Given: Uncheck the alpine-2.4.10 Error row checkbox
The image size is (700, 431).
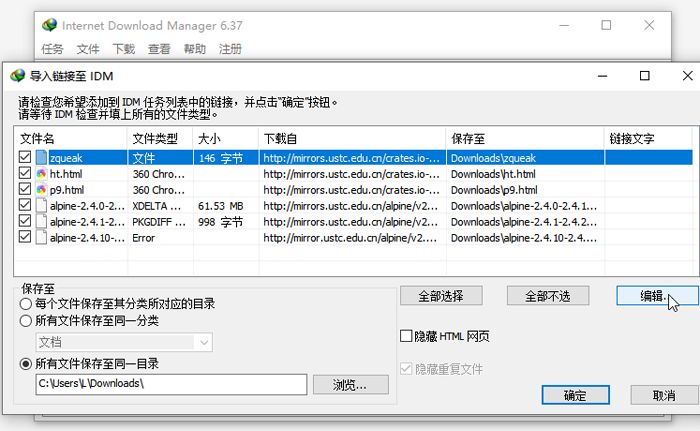Looking at the screenshot, I should pyautogui.click(x=25, y=237).
